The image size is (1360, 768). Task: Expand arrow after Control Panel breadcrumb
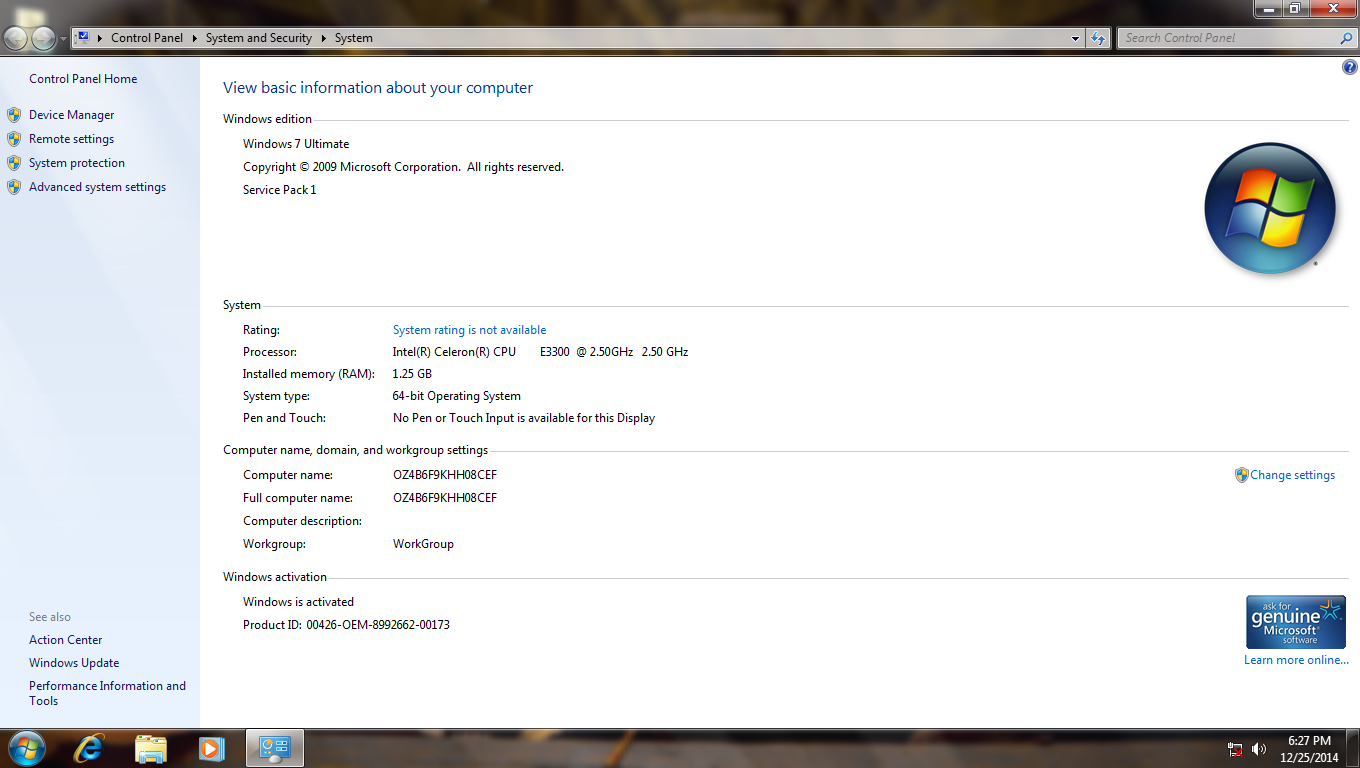194,38
